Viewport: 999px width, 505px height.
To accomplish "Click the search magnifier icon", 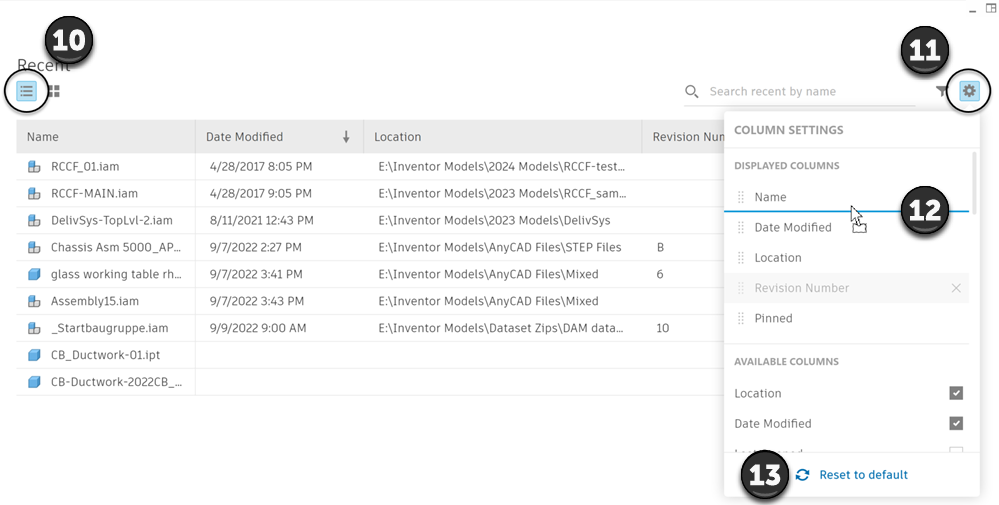I will [692, 92].
